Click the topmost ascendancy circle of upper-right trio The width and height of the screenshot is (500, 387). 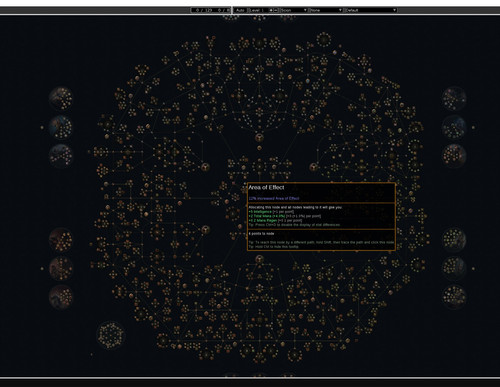(x=454, y=98)
